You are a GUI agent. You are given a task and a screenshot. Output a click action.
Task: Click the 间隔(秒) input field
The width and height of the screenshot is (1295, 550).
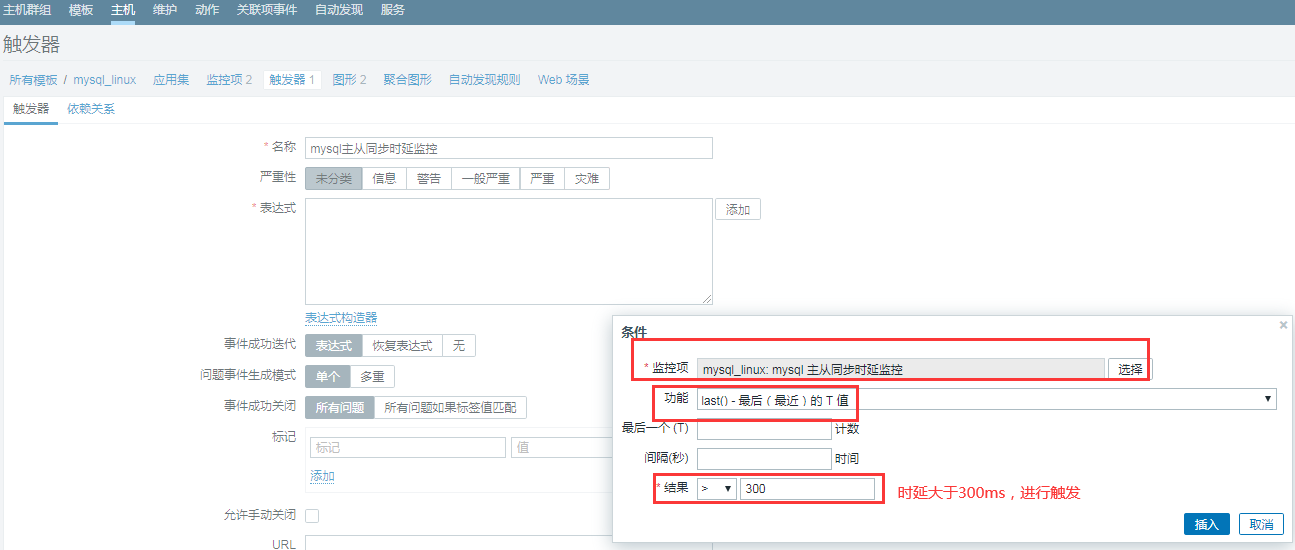tap(764, 459)
